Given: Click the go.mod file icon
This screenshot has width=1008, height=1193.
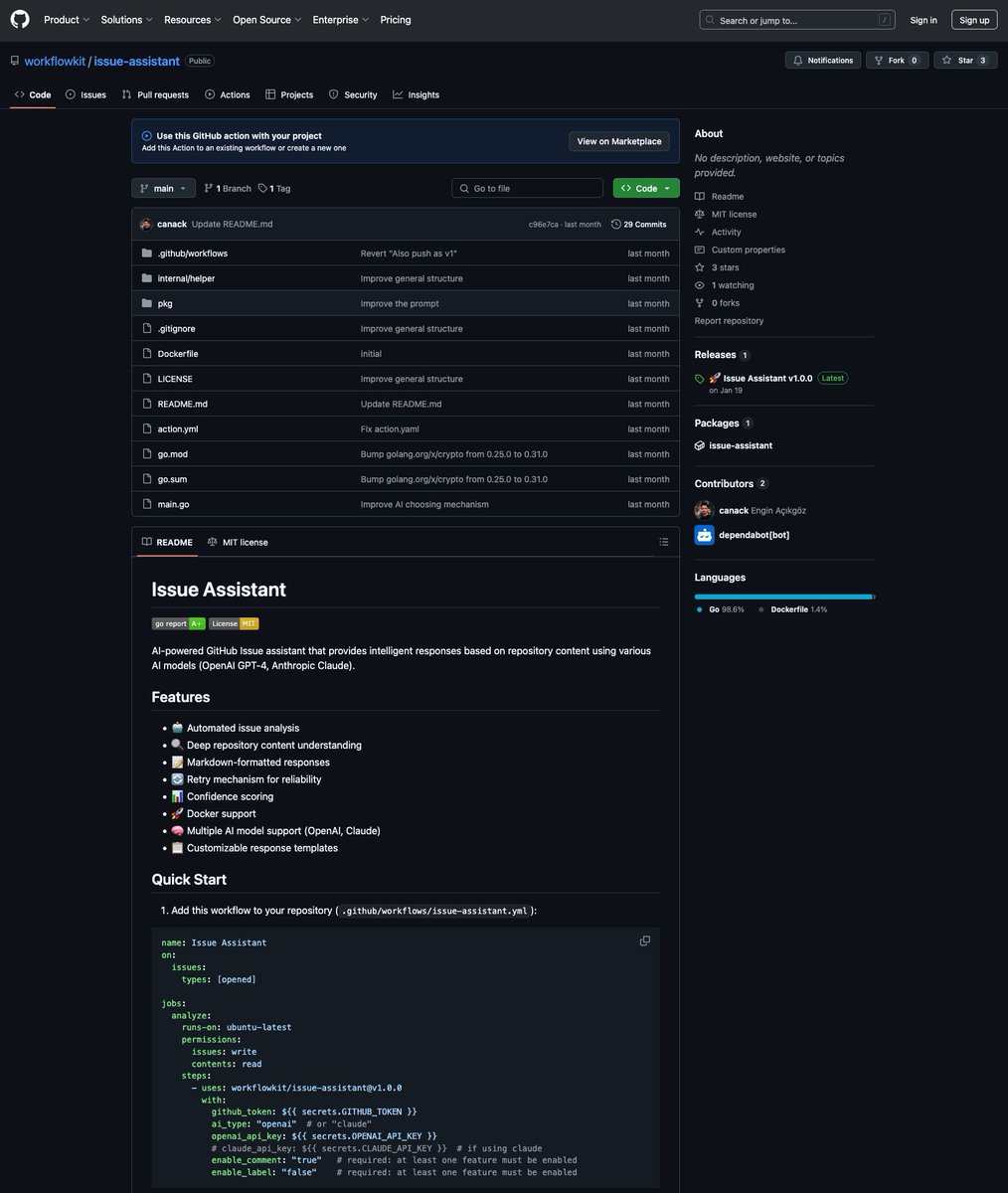Looking at the screenshot, I should (x=147, y=453).
